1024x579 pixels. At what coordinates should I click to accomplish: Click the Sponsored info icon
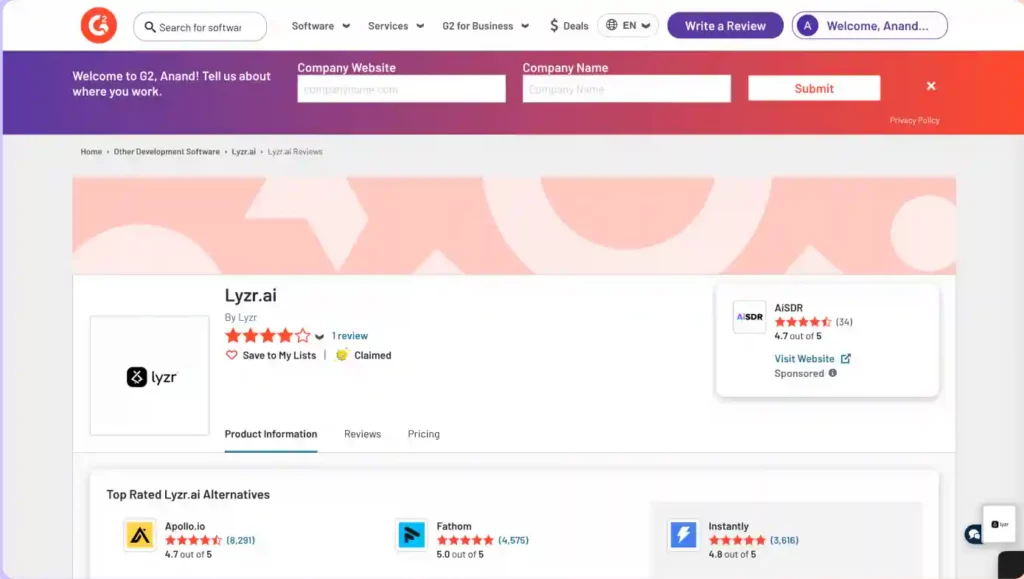click(x=833, y=373)
